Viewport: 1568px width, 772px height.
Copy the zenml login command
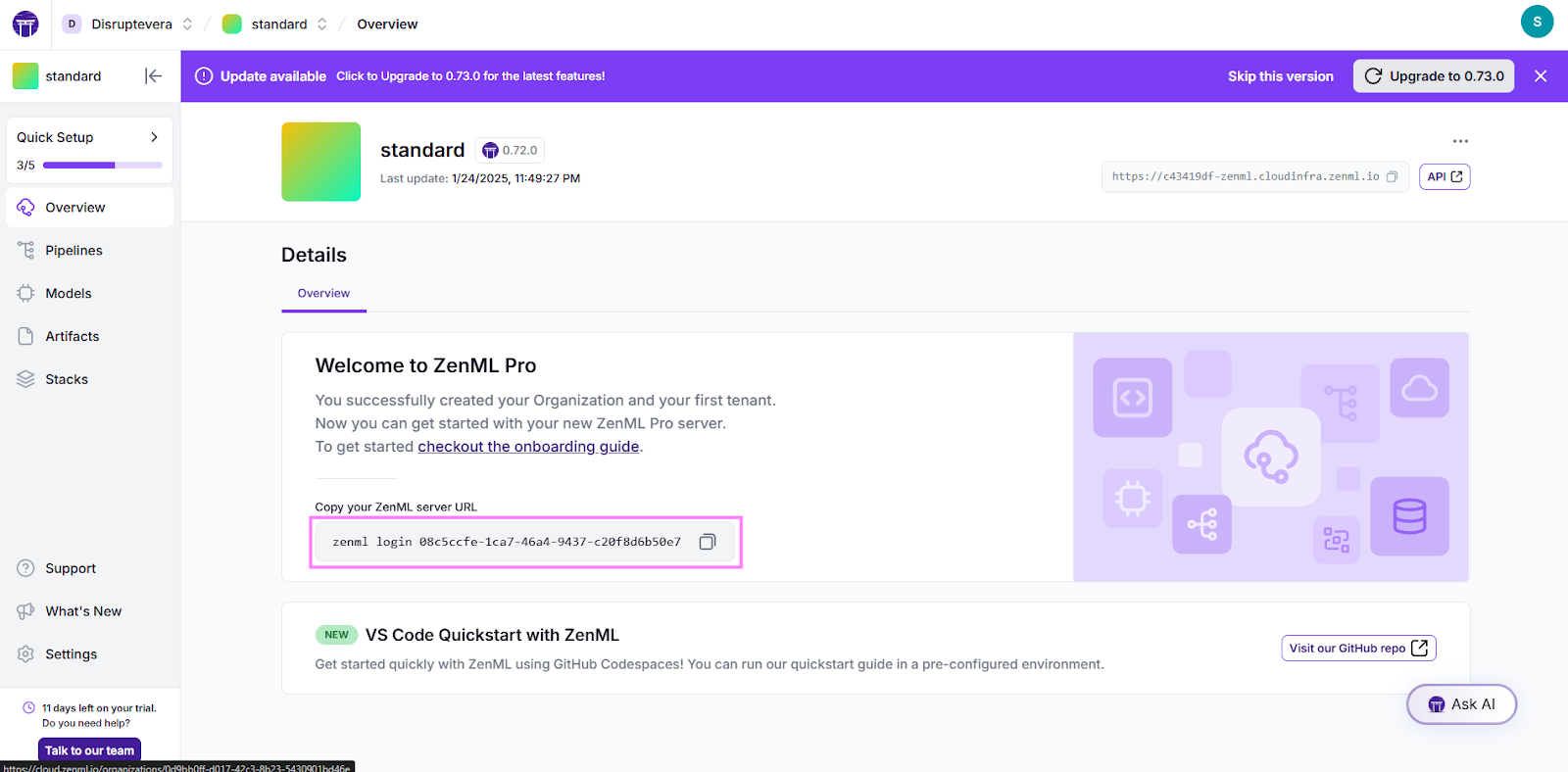click(707, 542)
